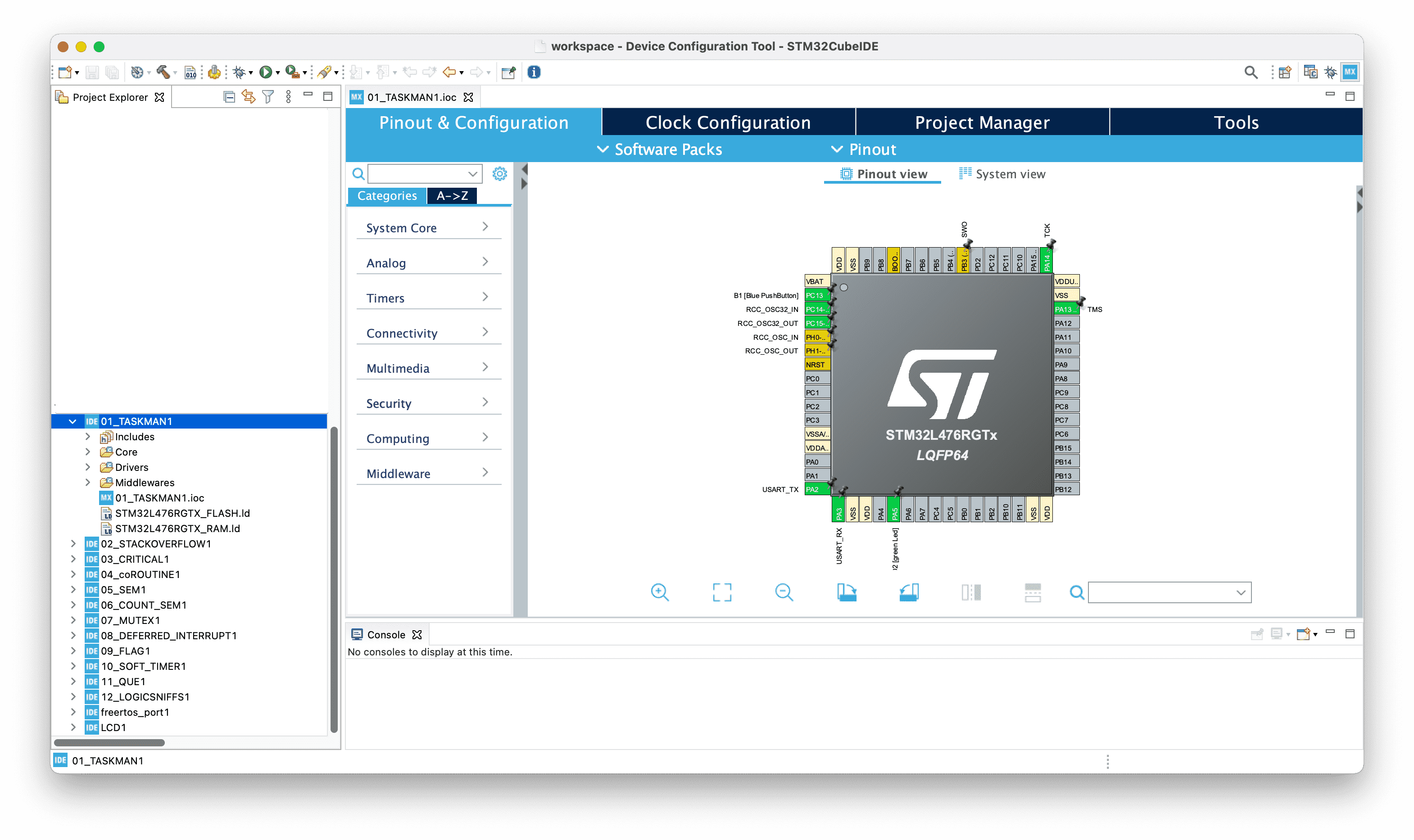Select the 01_TASKMAN1.ioc editor tab
1414x840 pixels.
pyautogui.click(x=412, y=97)
